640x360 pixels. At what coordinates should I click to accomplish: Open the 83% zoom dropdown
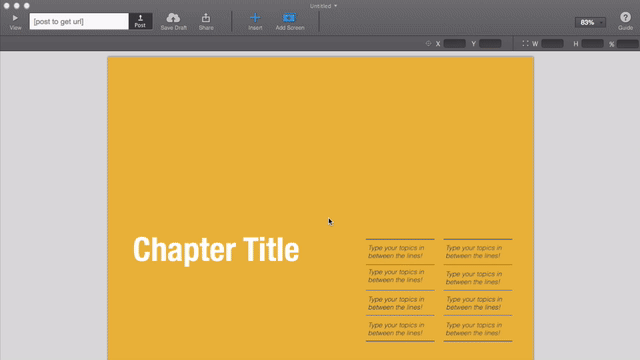coord(590,22)
